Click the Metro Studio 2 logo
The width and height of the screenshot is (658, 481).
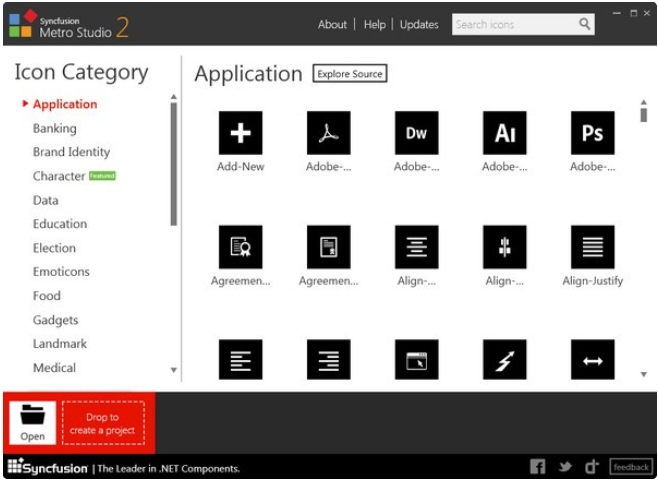coord(69,24)
